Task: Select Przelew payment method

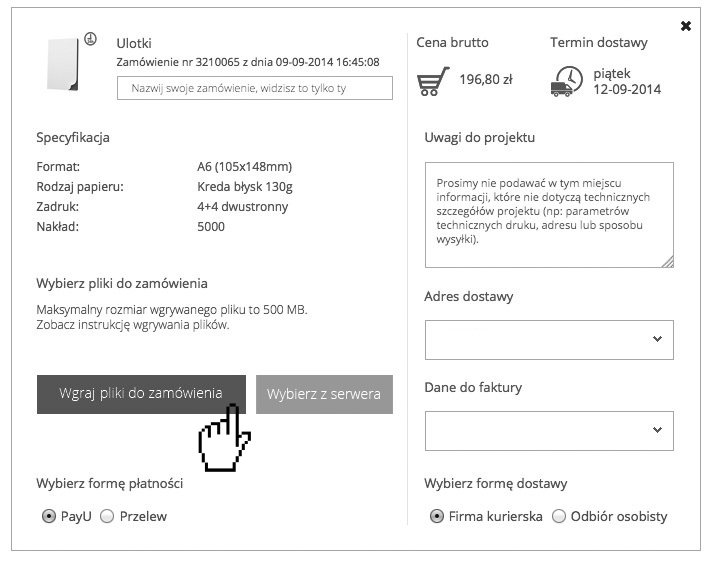Action: 107,517
